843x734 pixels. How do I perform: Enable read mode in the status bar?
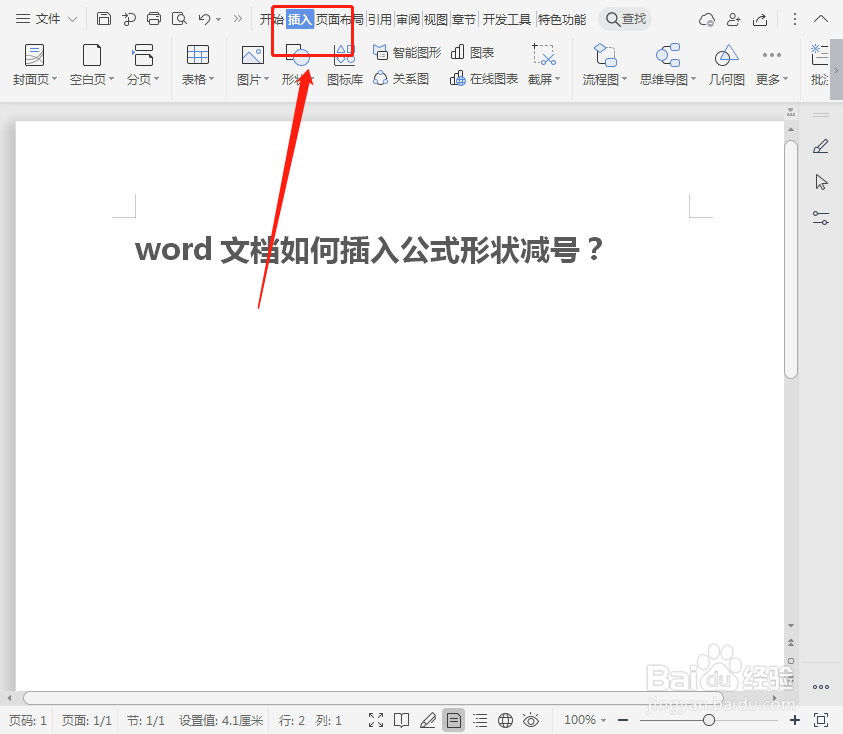402,719
